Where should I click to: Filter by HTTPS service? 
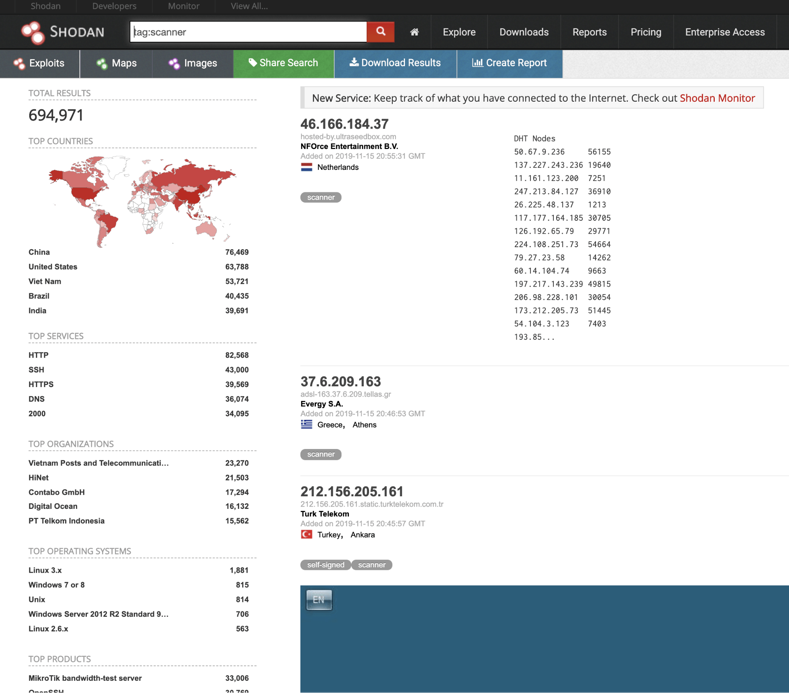pyautogui.click(x=41, y=384)
